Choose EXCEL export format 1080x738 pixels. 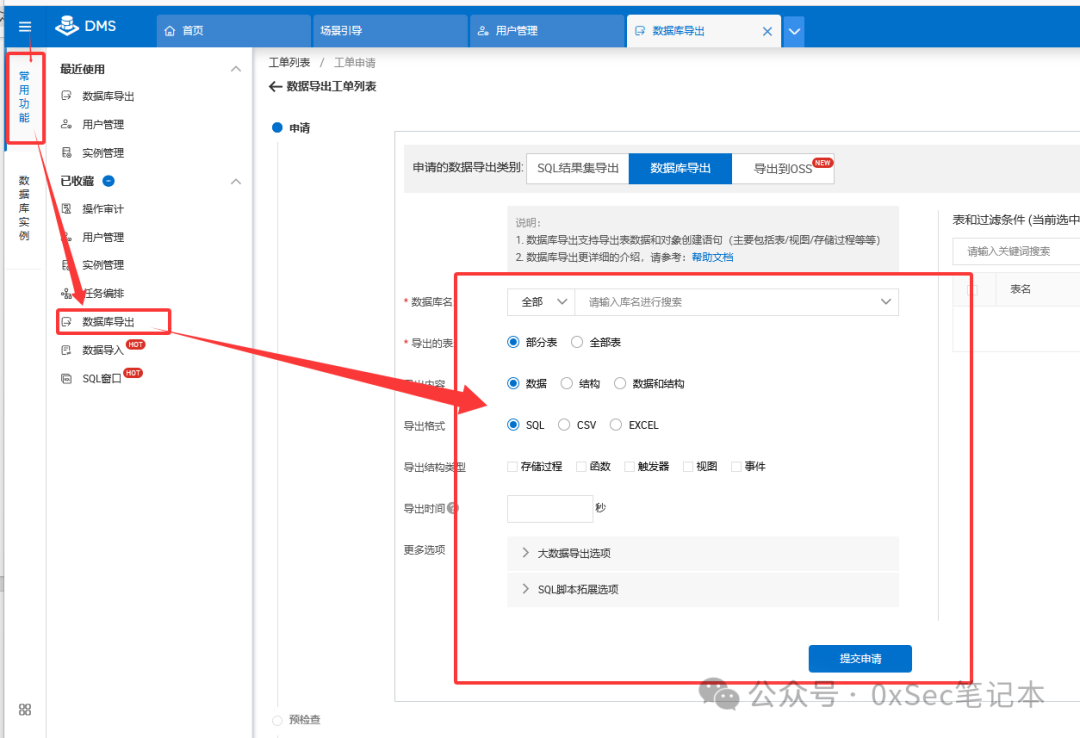(x=616, y=425)
